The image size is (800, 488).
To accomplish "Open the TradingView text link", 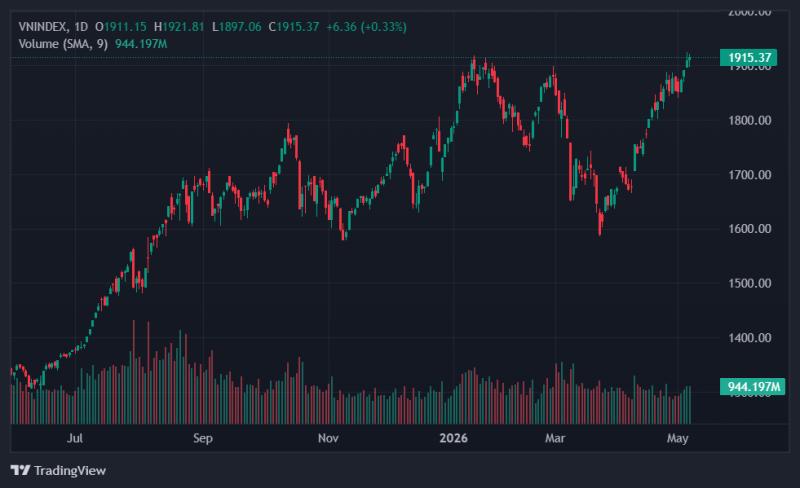I will point(70,471).
